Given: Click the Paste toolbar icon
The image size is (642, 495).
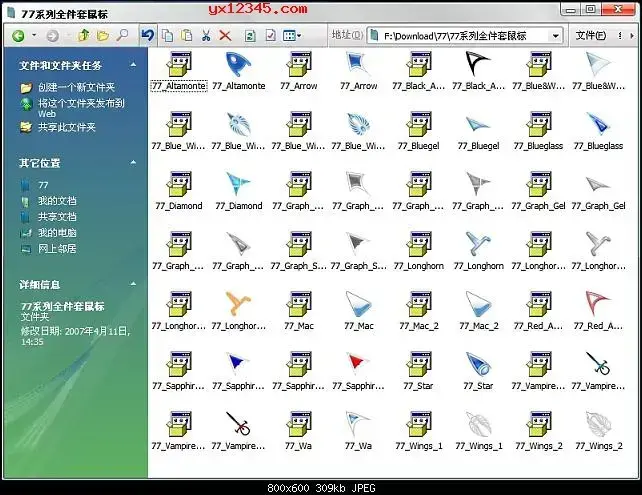Looking at the screenshot, I should click(187, 36).
